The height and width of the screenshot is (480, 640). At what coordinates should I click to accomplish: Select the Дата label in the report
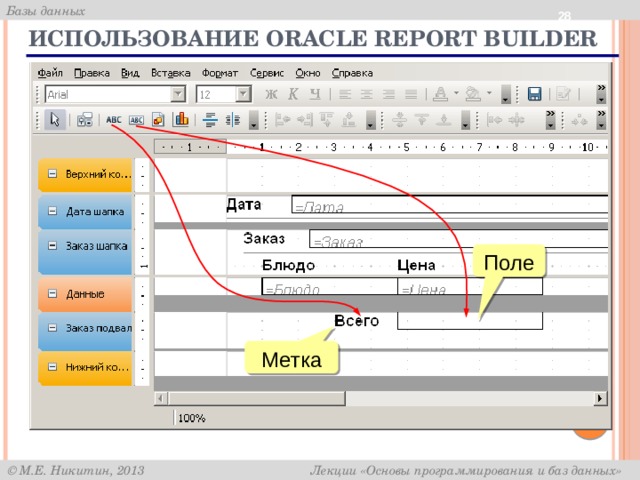click(x=244, y=204)
